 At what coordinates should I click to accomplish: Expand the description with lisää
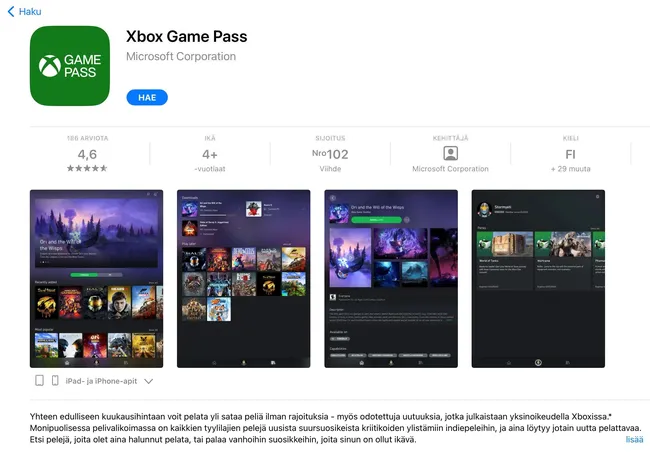pyautogui.click(x=634, y=440)
